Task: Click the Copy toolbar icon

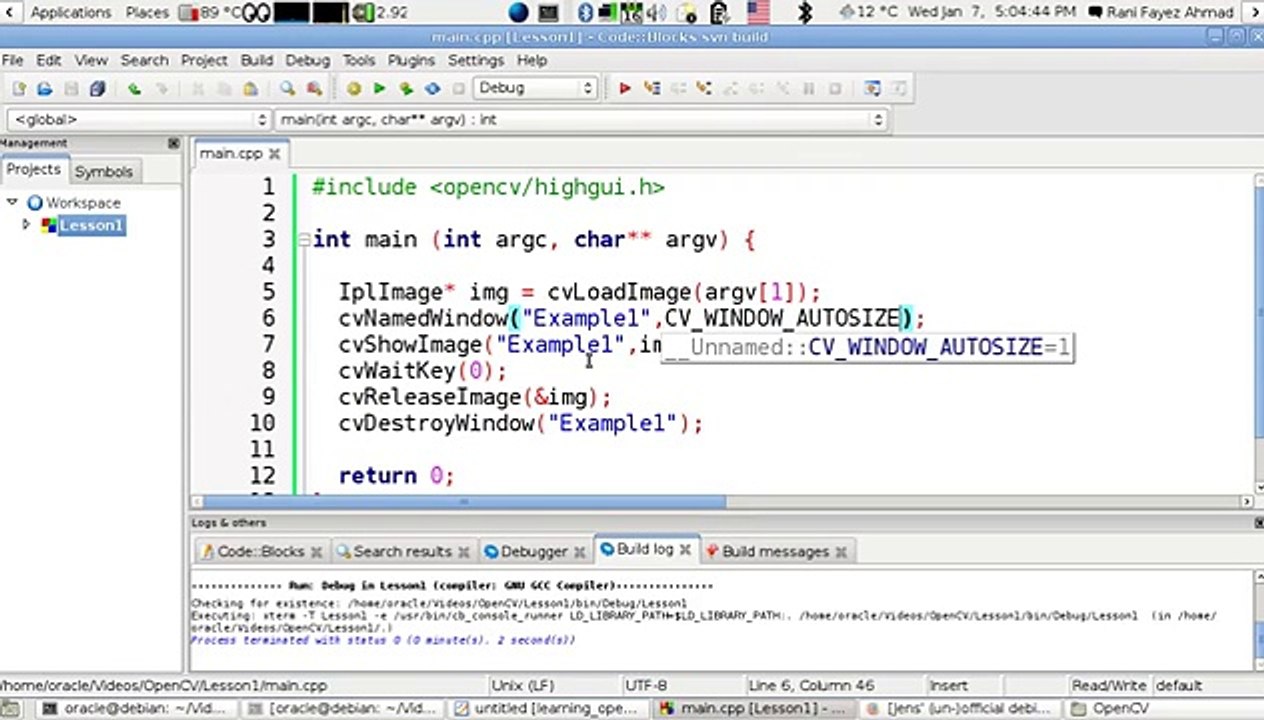Action: pyautogui.click(x=224, y=89)
